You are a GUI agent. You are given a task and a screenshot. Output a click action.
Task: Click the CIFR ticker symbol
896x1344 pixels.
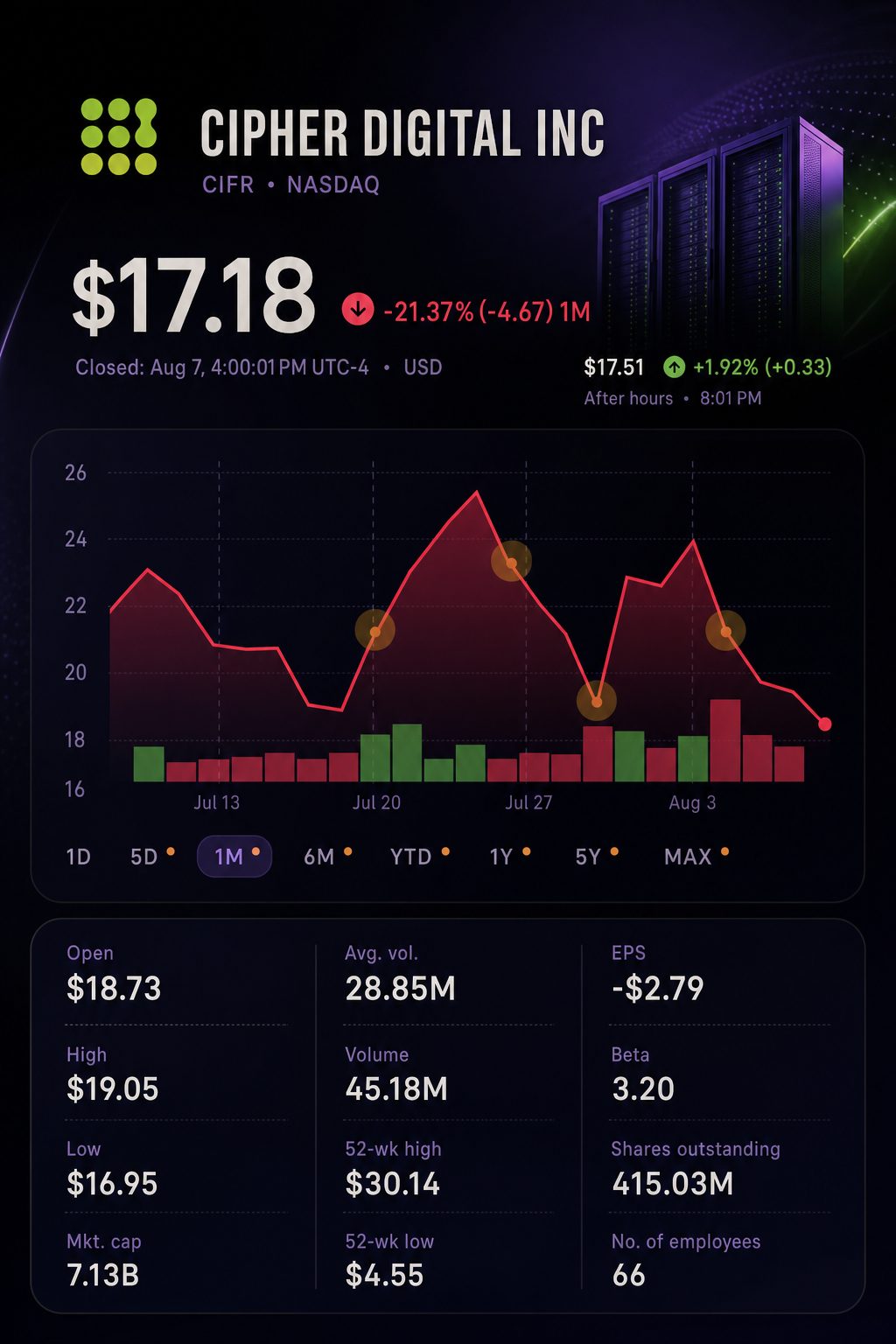pos(228,185)
